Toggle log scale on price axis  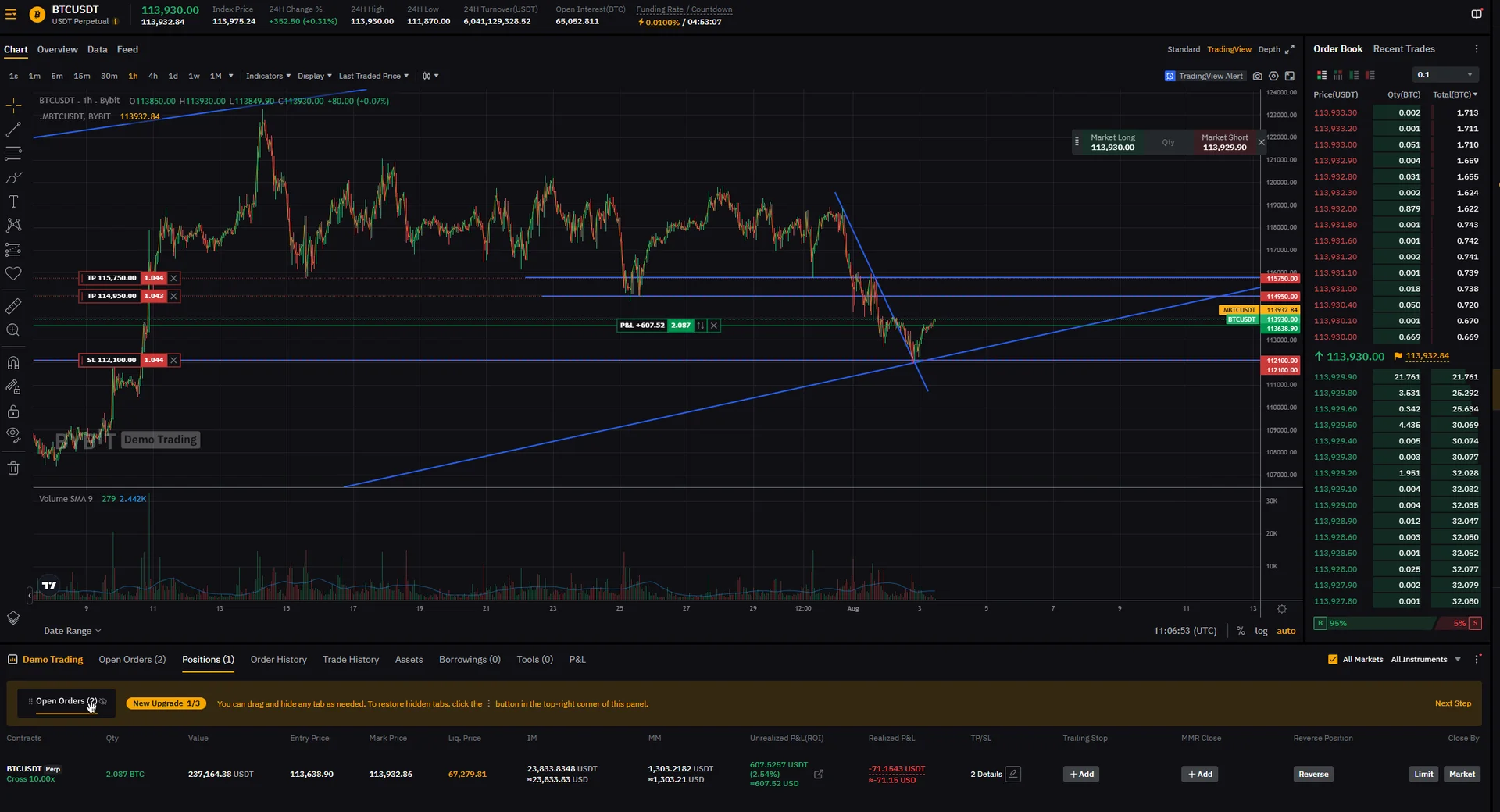click(x=1261, y=631)
